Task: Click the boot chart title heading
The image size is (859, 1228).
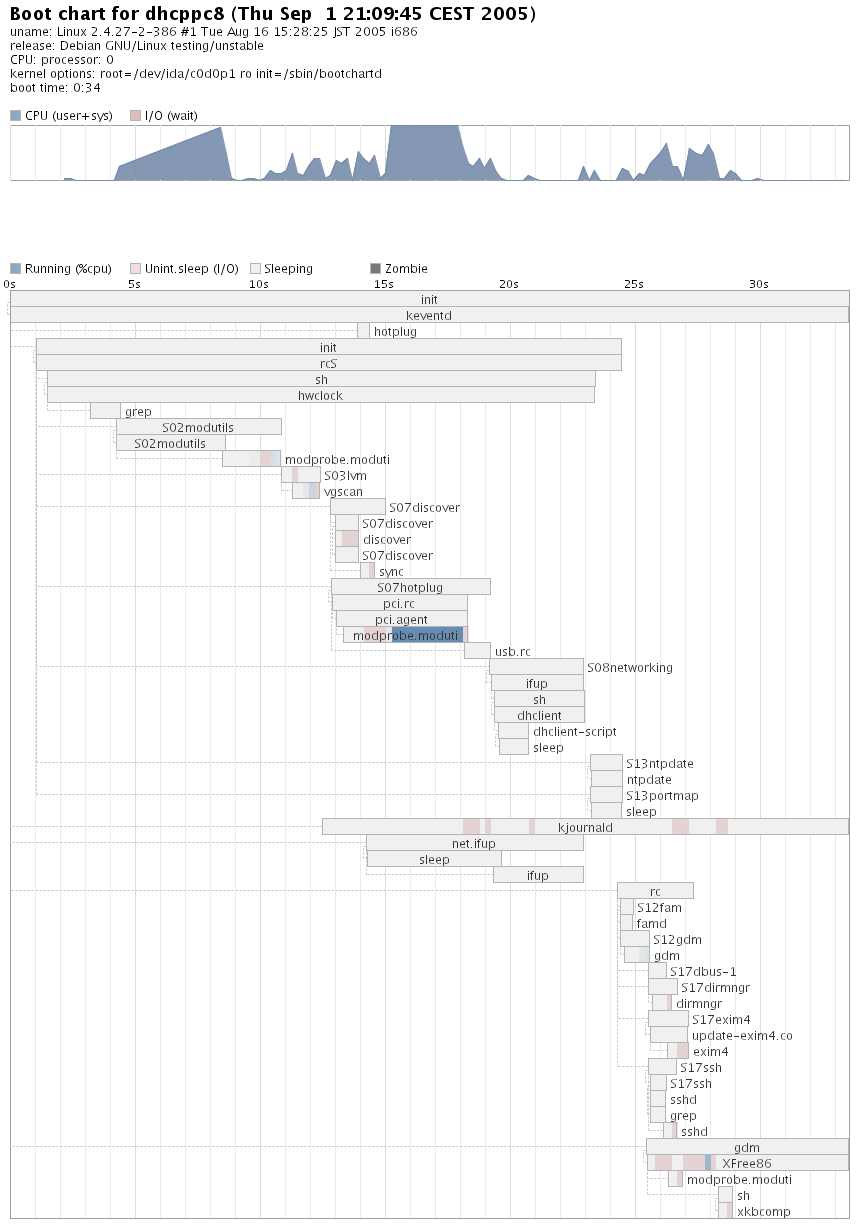Action: [272, 14]
